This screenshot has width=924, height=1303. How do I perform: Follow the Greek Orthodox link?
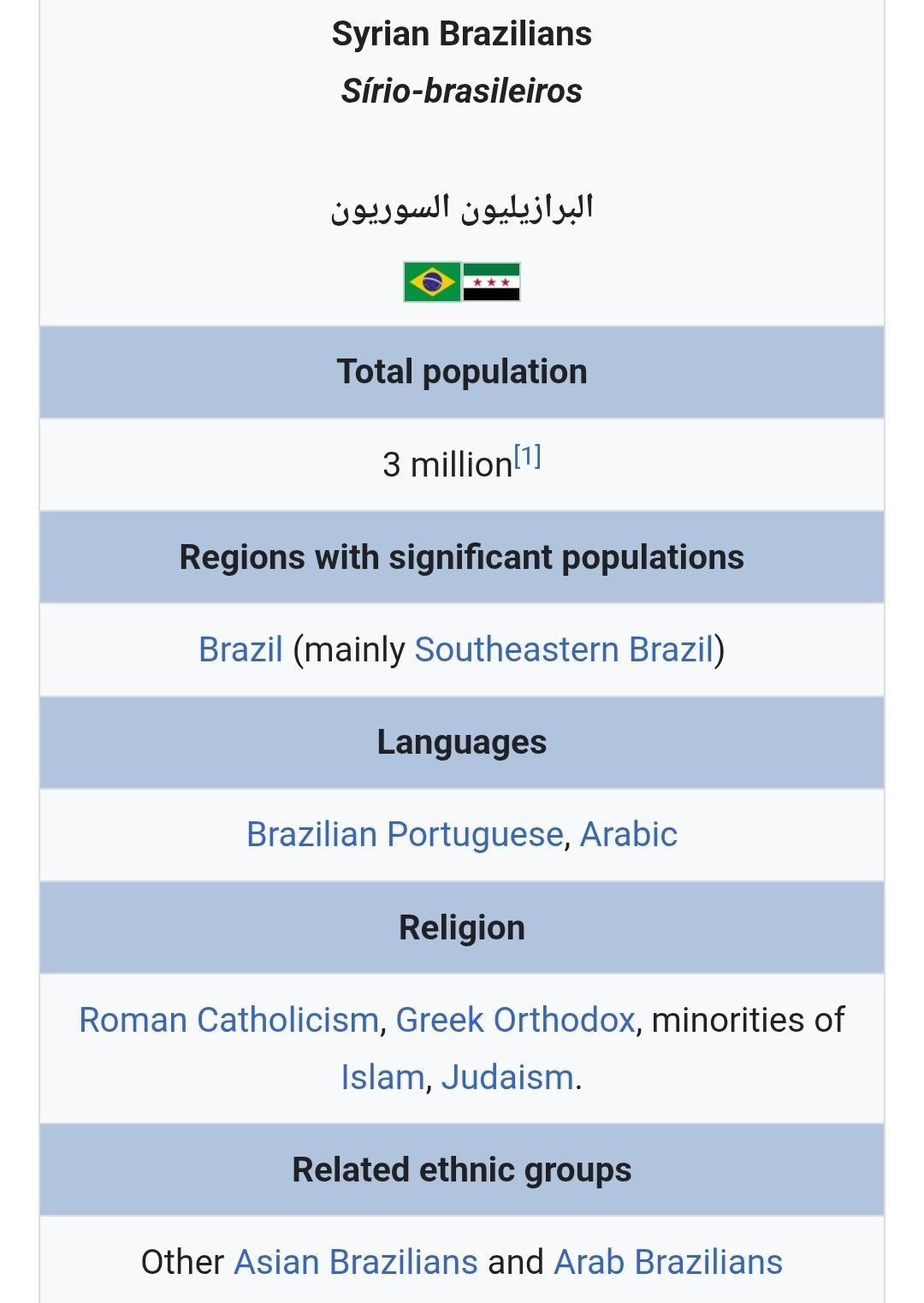515,1020
